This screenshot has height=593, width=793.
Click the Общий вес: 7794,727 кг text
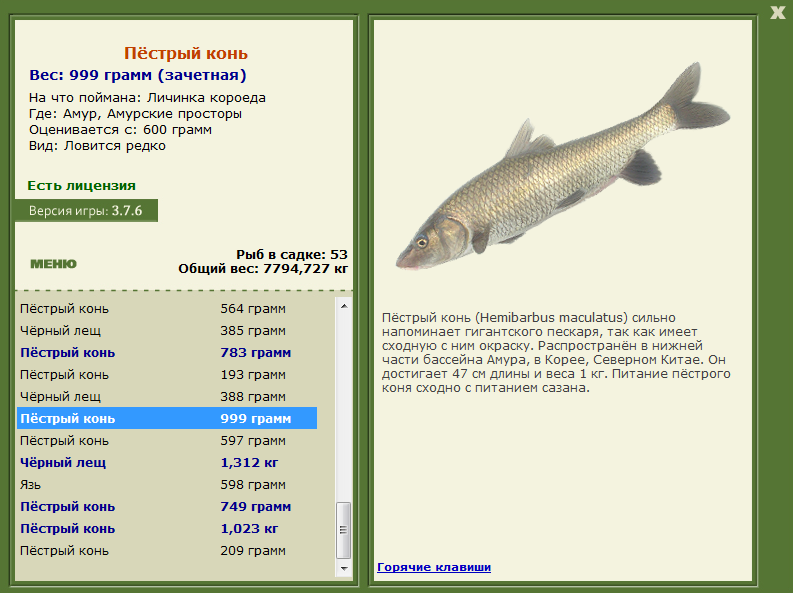[263, 268]
